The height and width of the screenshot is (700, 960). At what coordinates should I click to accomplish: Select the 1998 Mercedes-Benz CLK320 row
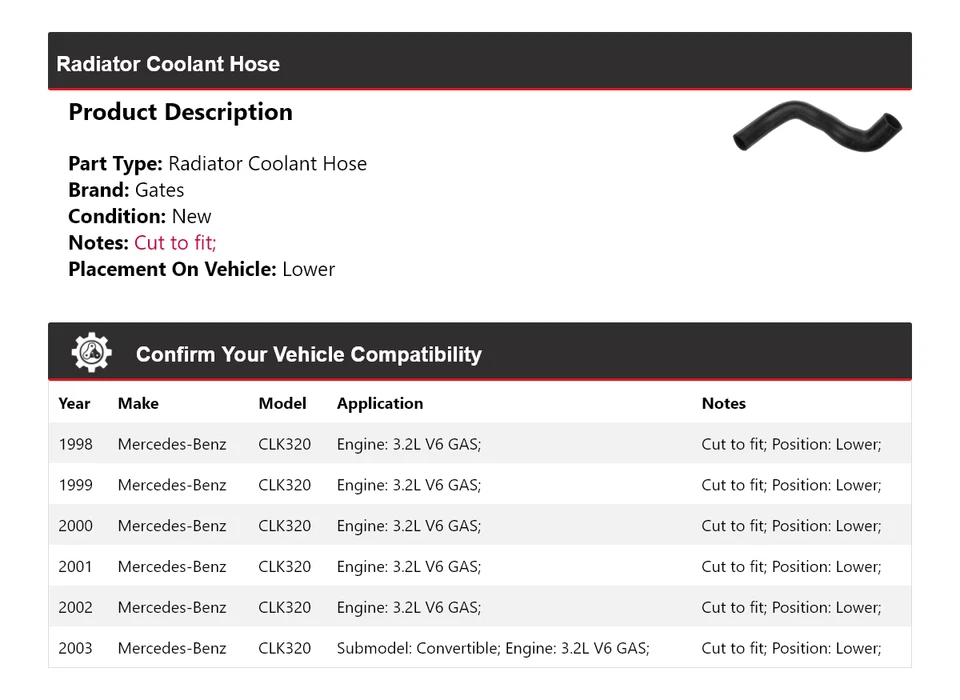tap(479, 444)
